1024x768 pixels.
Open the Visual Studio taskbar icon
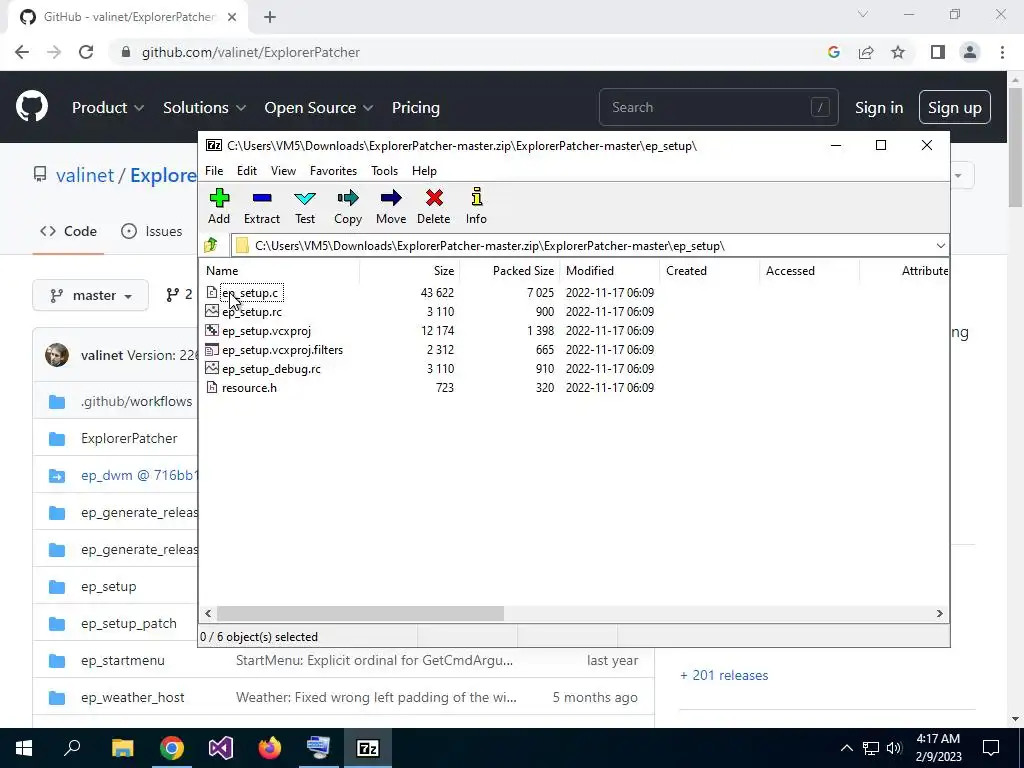(x=221, y=748)
